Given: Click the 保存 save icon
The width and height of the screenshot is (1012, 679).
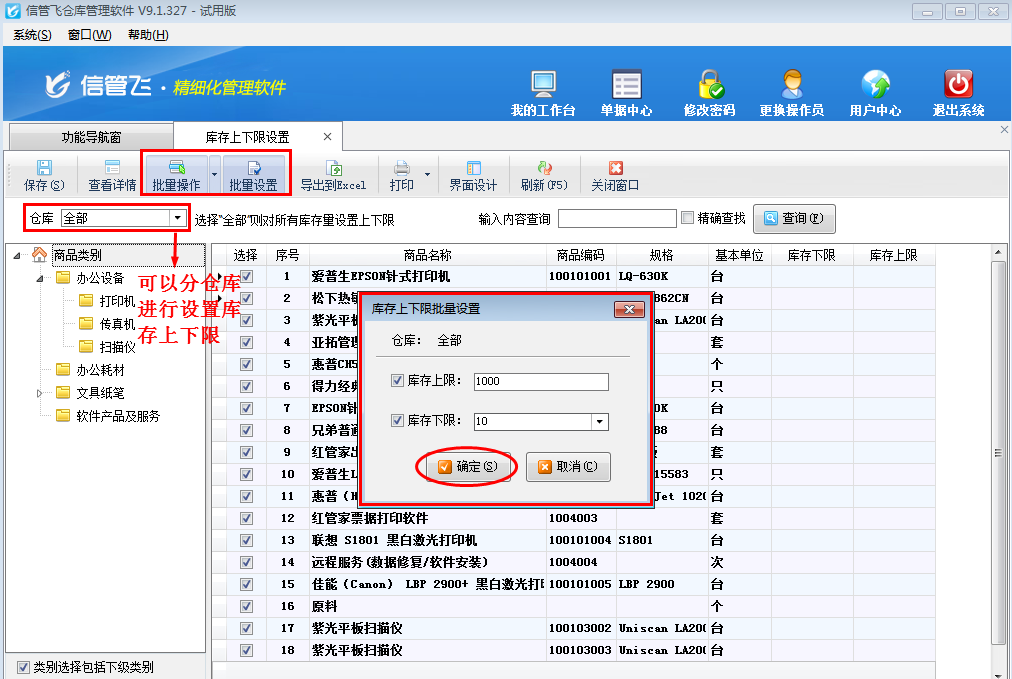Looking at the screenshot, I should [43, 173].
